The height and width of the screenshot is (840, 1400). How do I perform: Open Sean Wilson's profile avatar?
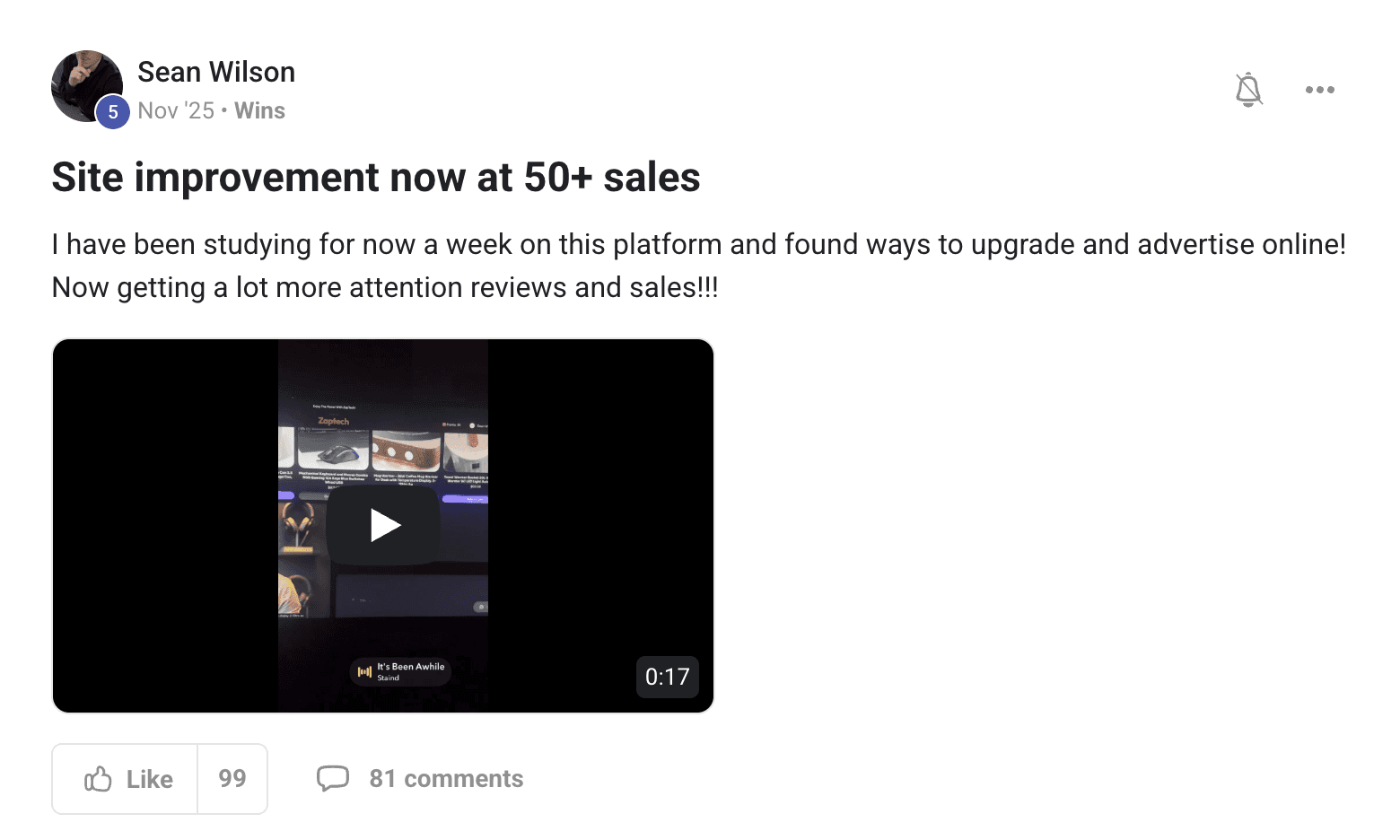pyautogui.click(x=86, y=86)
